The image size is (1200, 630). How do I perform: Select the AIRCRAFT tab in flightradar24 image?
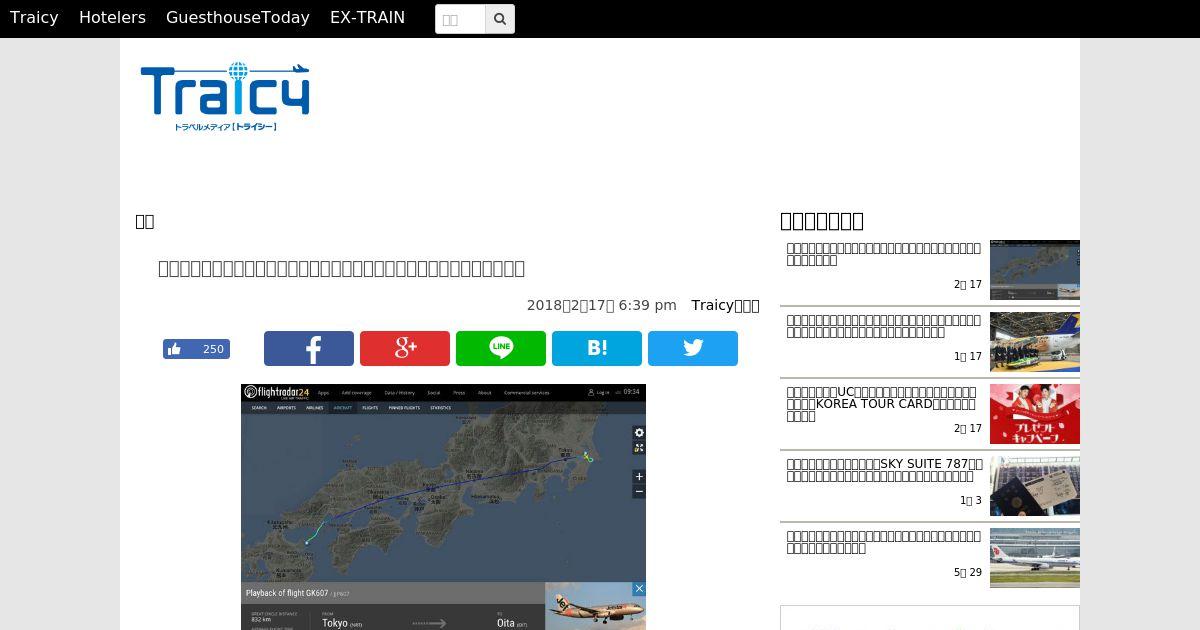pos(343,408)
